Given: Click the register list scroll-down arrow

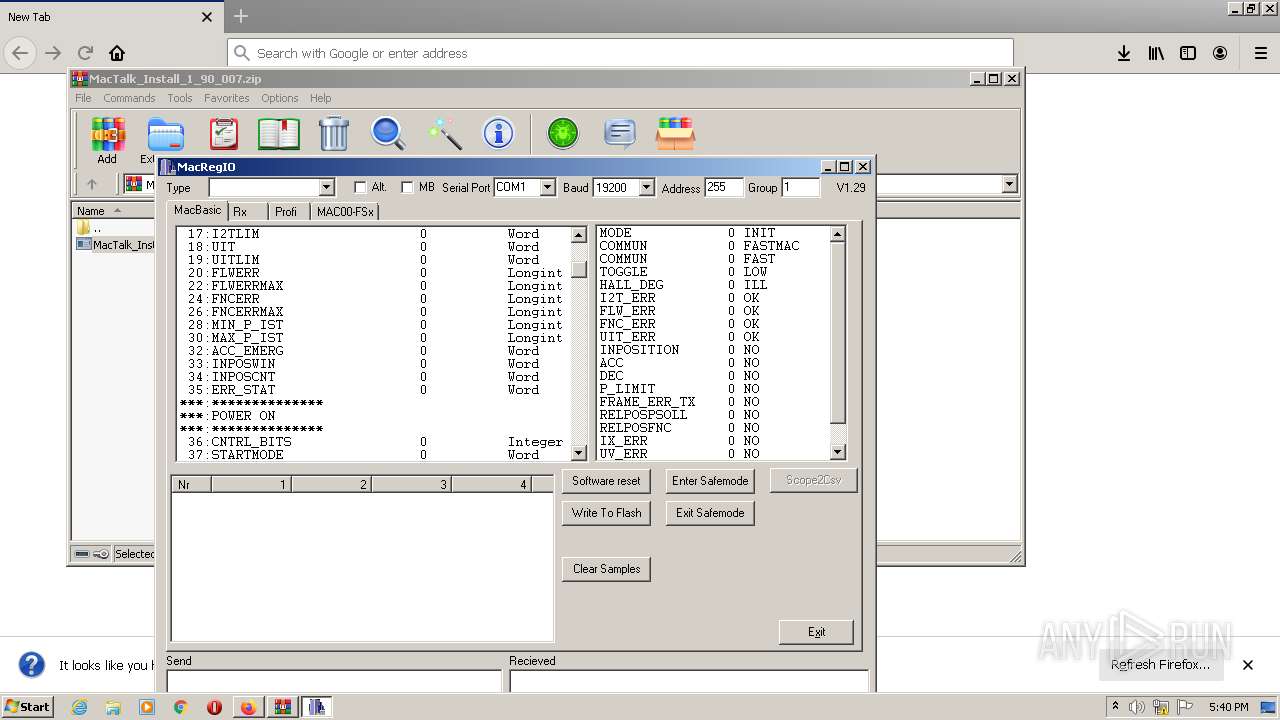Looking at the screenshot, I should click(x=579, y=453).
